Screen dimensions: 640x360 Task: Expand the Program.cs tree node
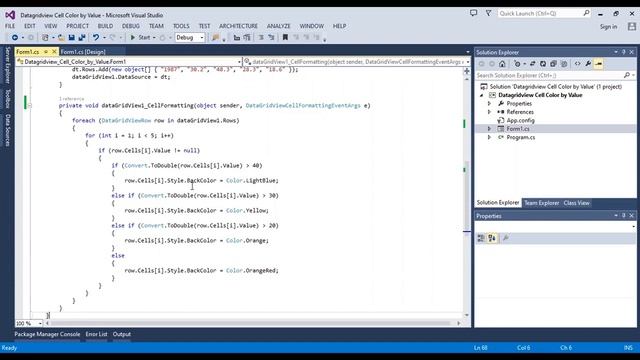[x=489, y=138]
